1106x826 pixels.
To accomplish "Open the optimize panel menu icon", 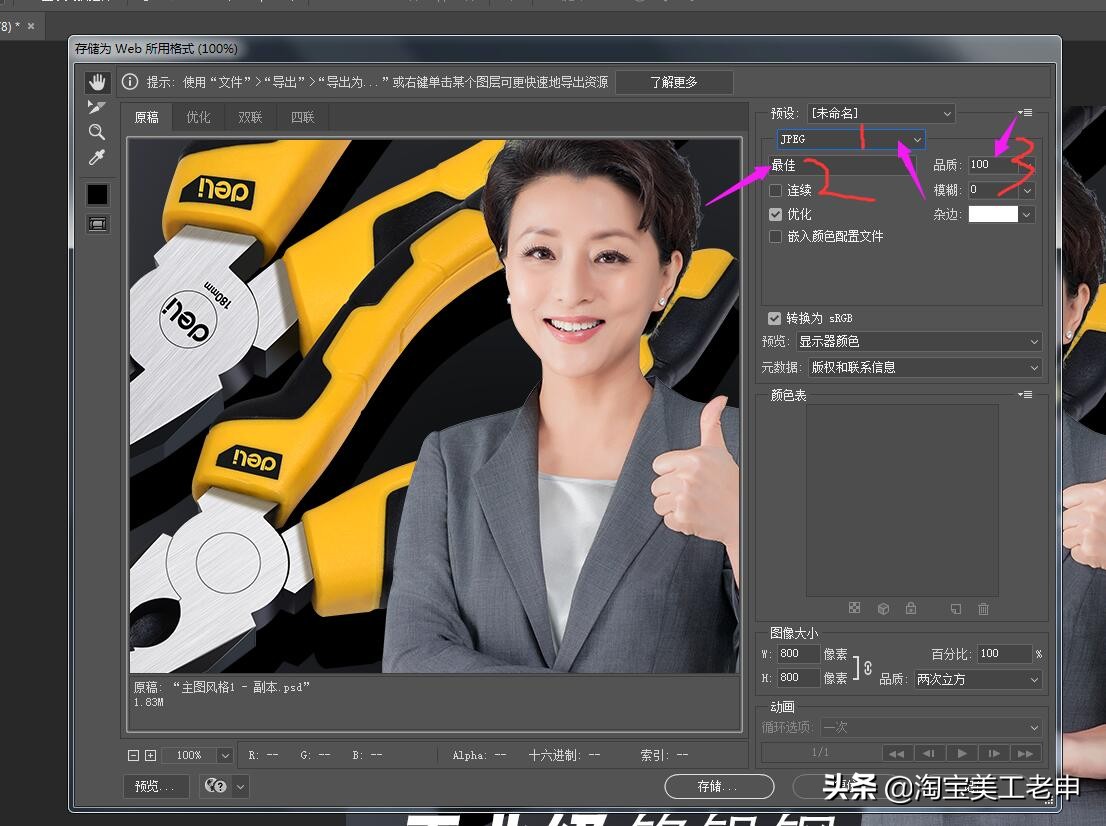I will pos(1024,112).
